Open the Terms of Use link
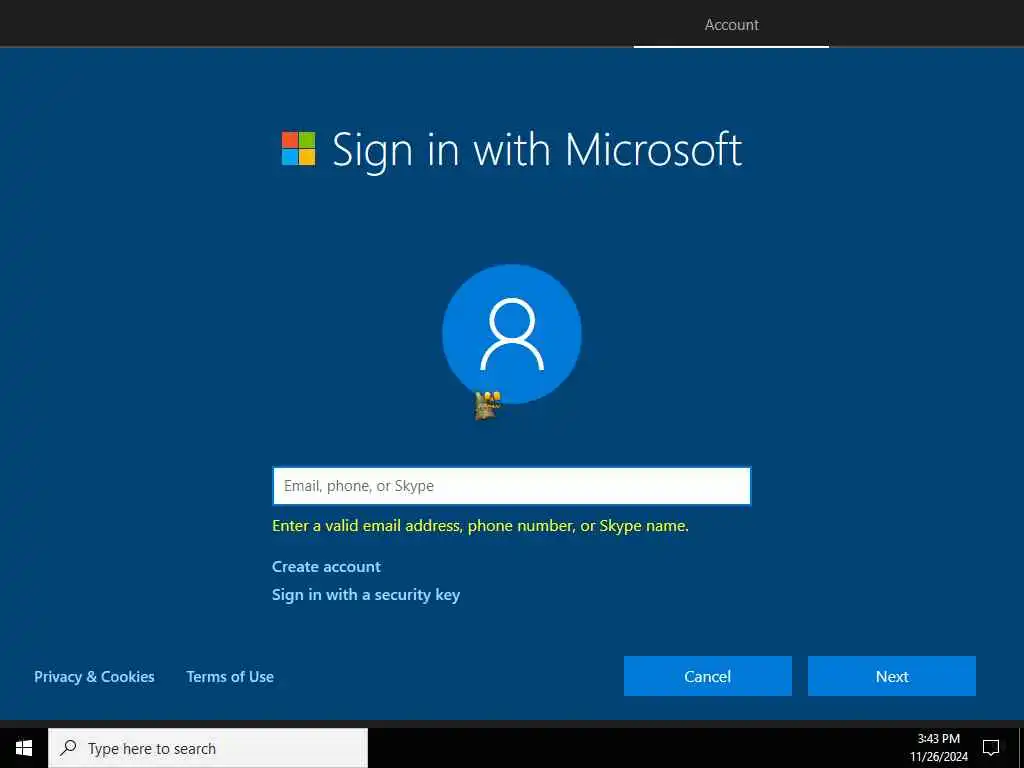 [230, 677]
